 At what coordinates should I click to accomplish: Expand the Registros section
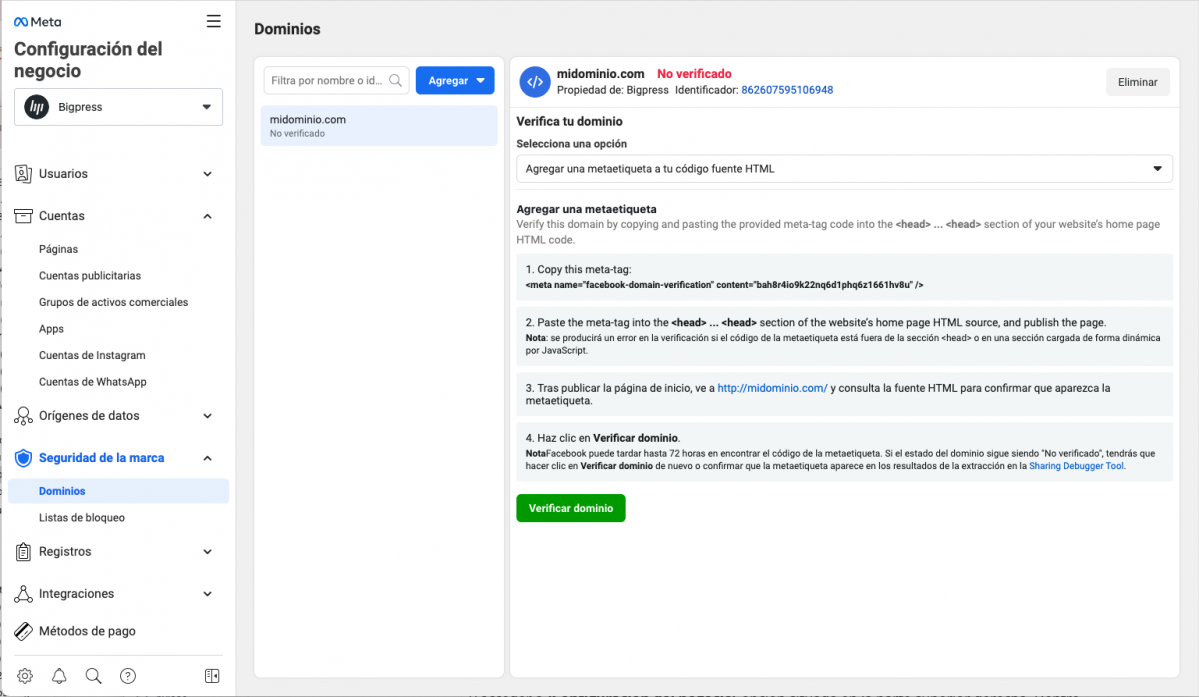pos(207,552)
